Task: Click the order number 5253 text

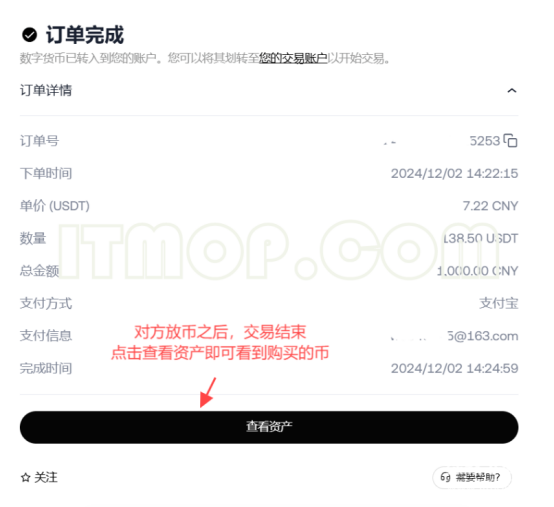Action: (x=485, y=141)
